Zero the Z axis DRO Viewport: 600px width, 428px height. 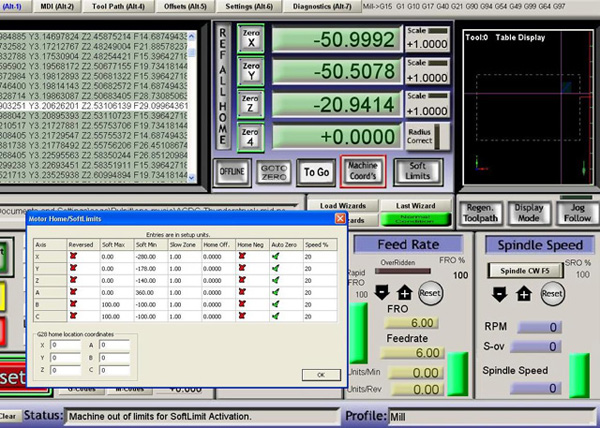tap(251, 104)
